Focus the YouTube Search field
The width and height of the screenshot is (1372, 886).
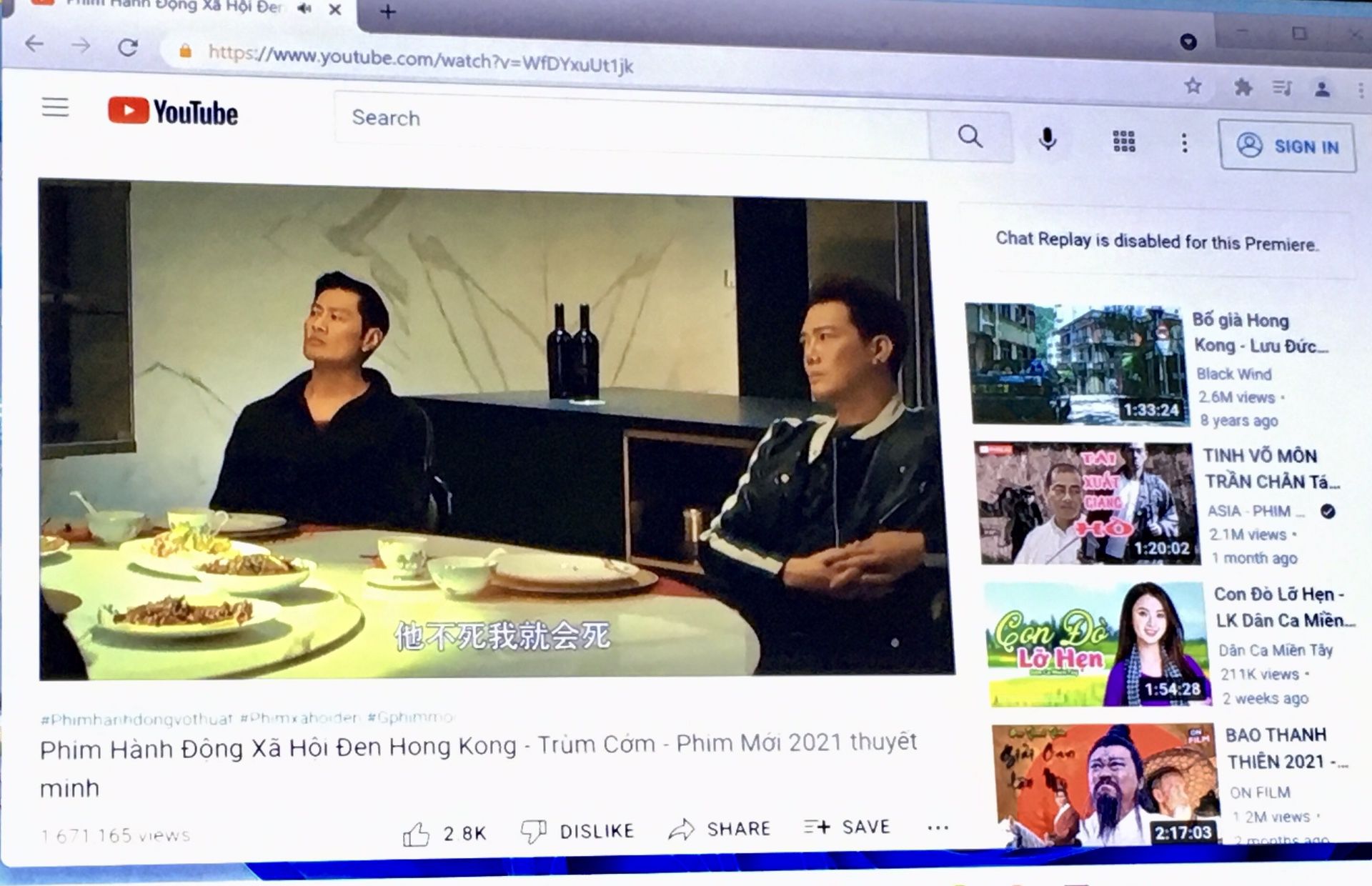(x=632, y=124)
